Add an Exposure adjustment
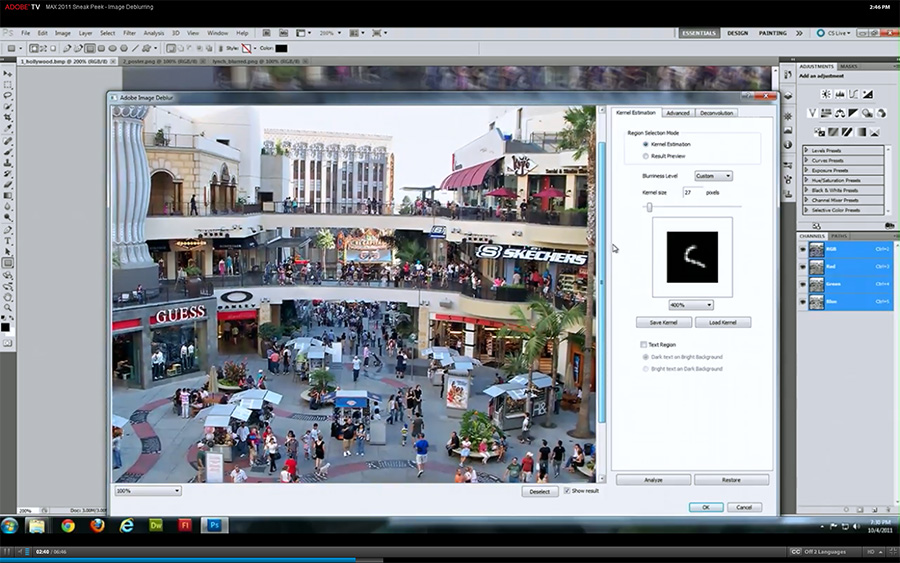 click(x=868, y=94)
